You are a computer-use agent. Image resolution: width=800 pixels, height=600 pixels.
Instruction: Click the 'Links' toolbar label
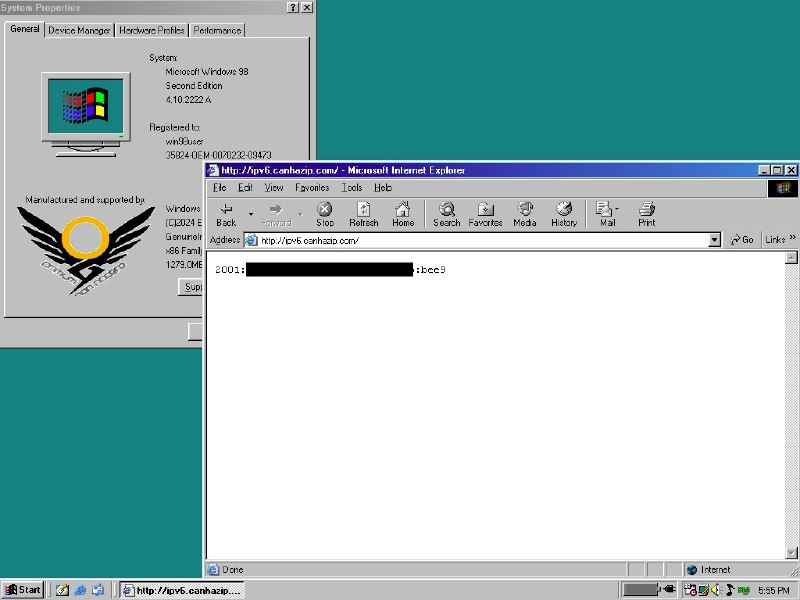point(775,240)
